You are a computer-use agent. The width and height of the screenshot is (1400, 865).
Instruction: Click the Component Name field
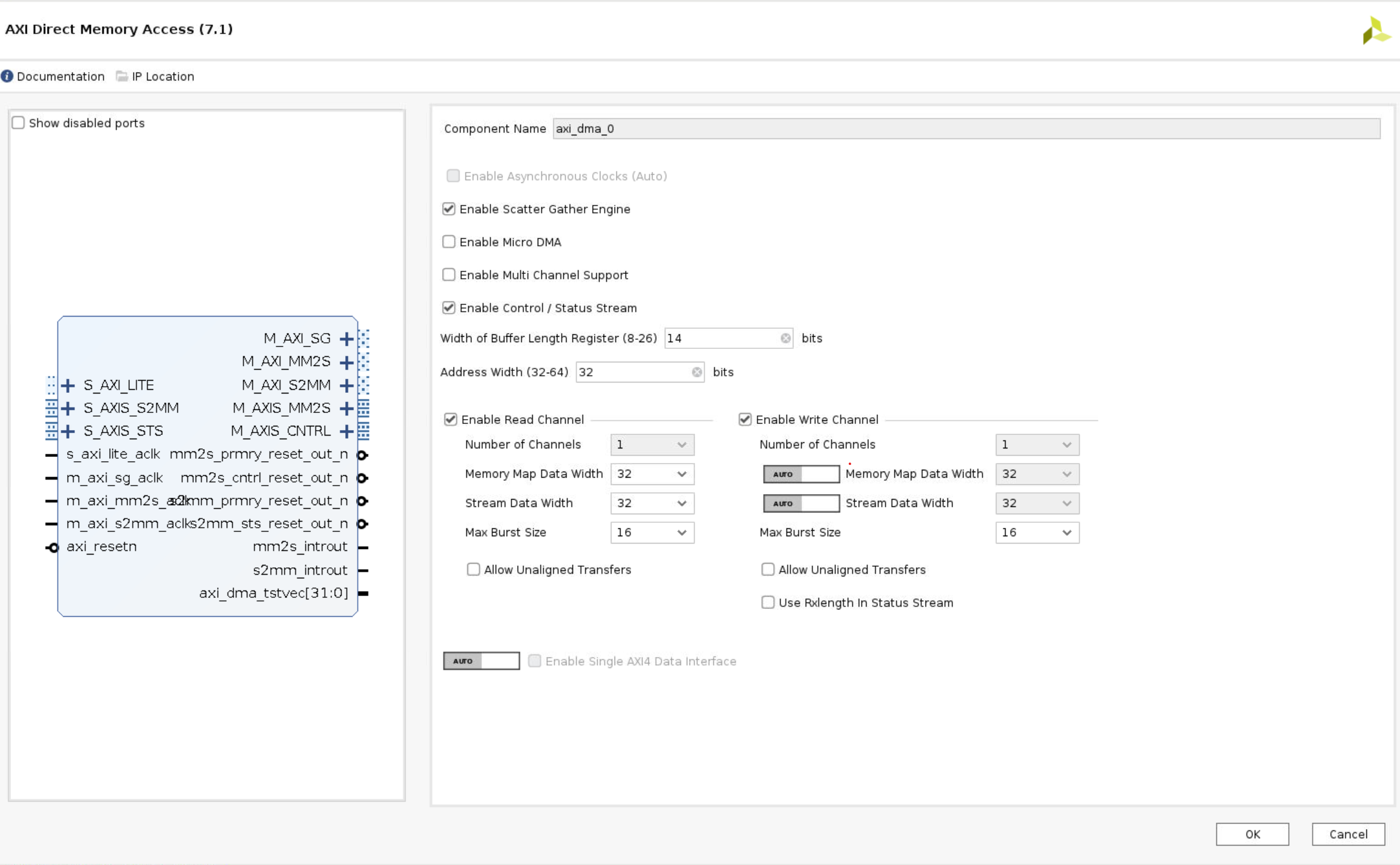966,129
